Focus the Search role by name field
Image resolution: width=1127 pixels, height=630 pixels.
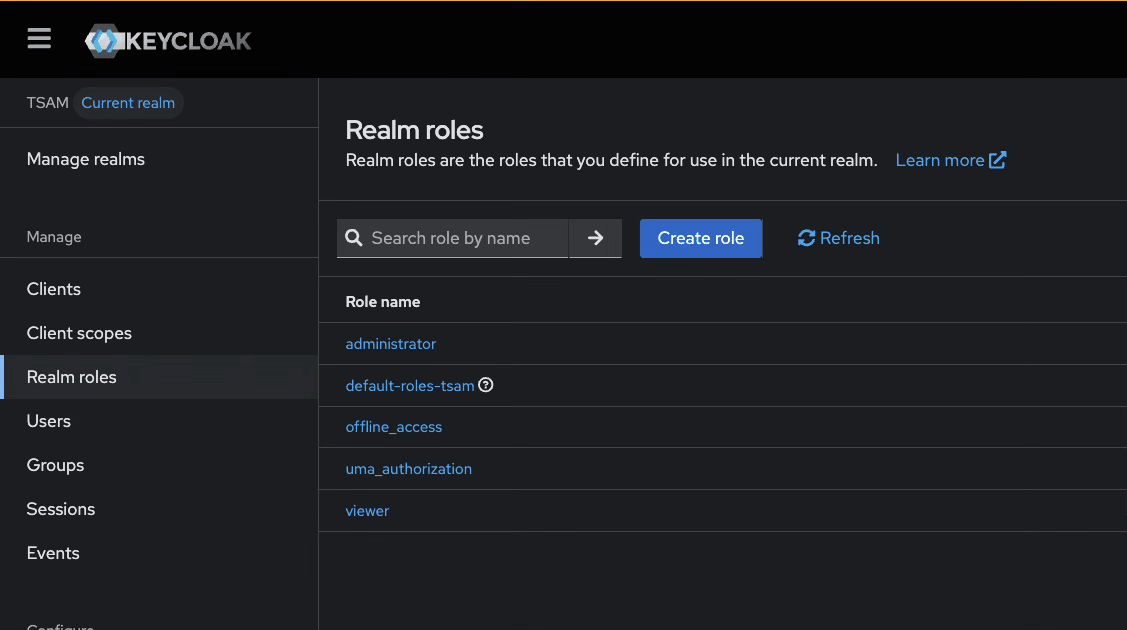pyautogui.click(x=453, y=238)
